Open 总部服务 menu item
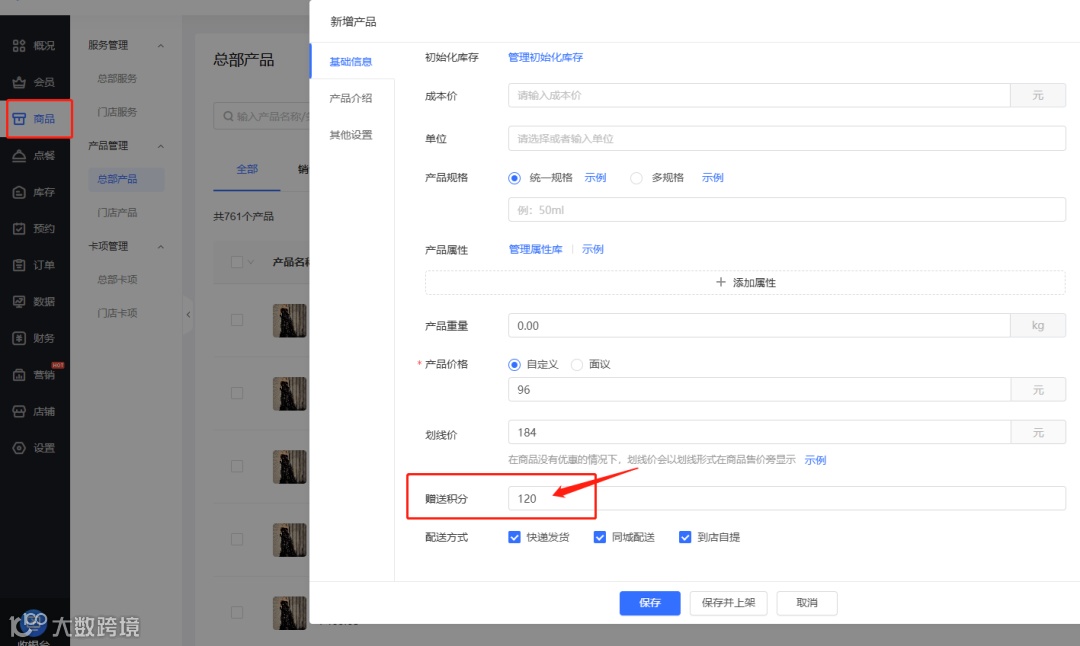 click(117, 79)
